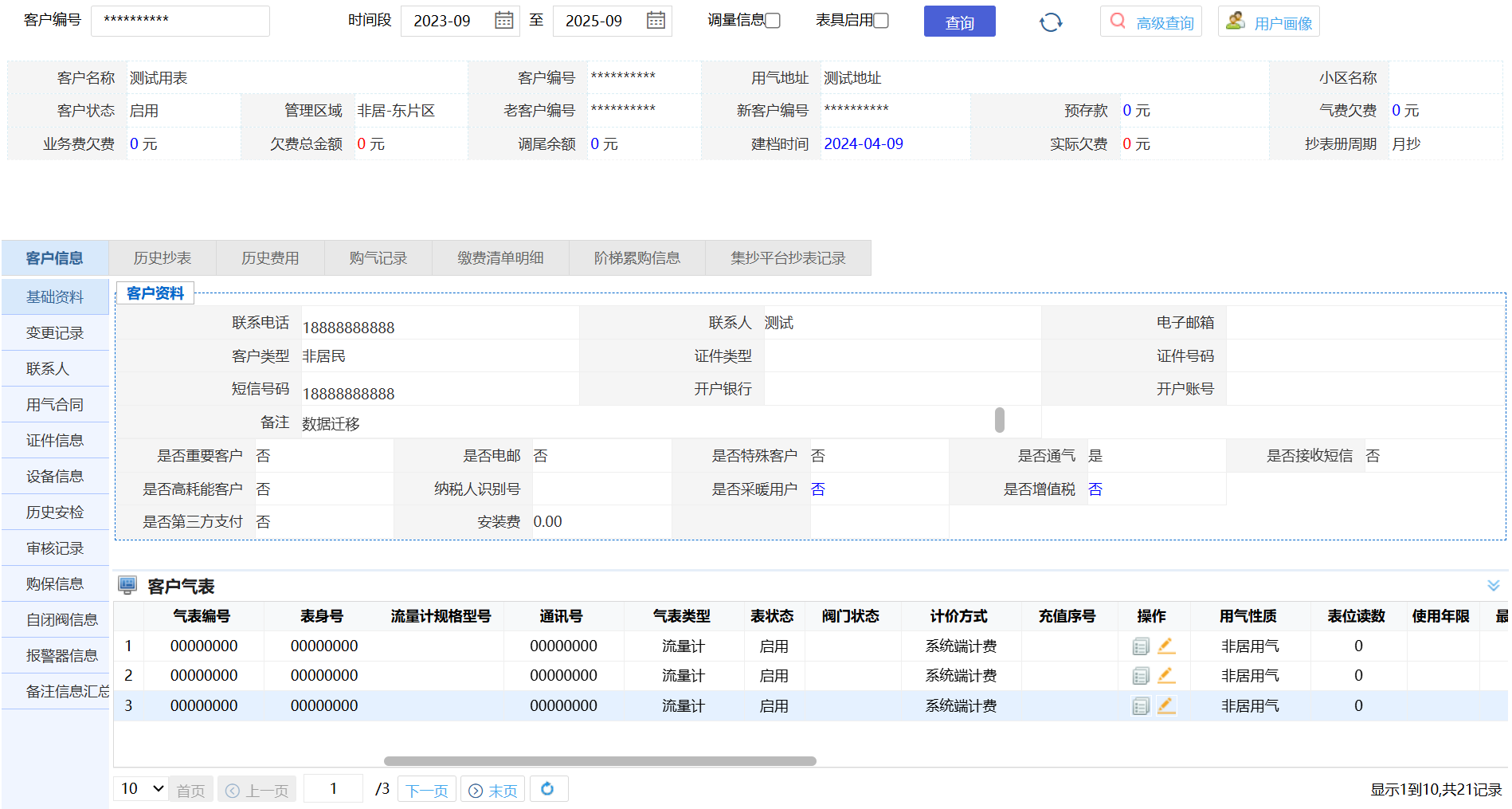Click the computer icon beside 客户气表 title
Image resolution: width=1512 pixels, height=809 pixels.
coord(127,585)
